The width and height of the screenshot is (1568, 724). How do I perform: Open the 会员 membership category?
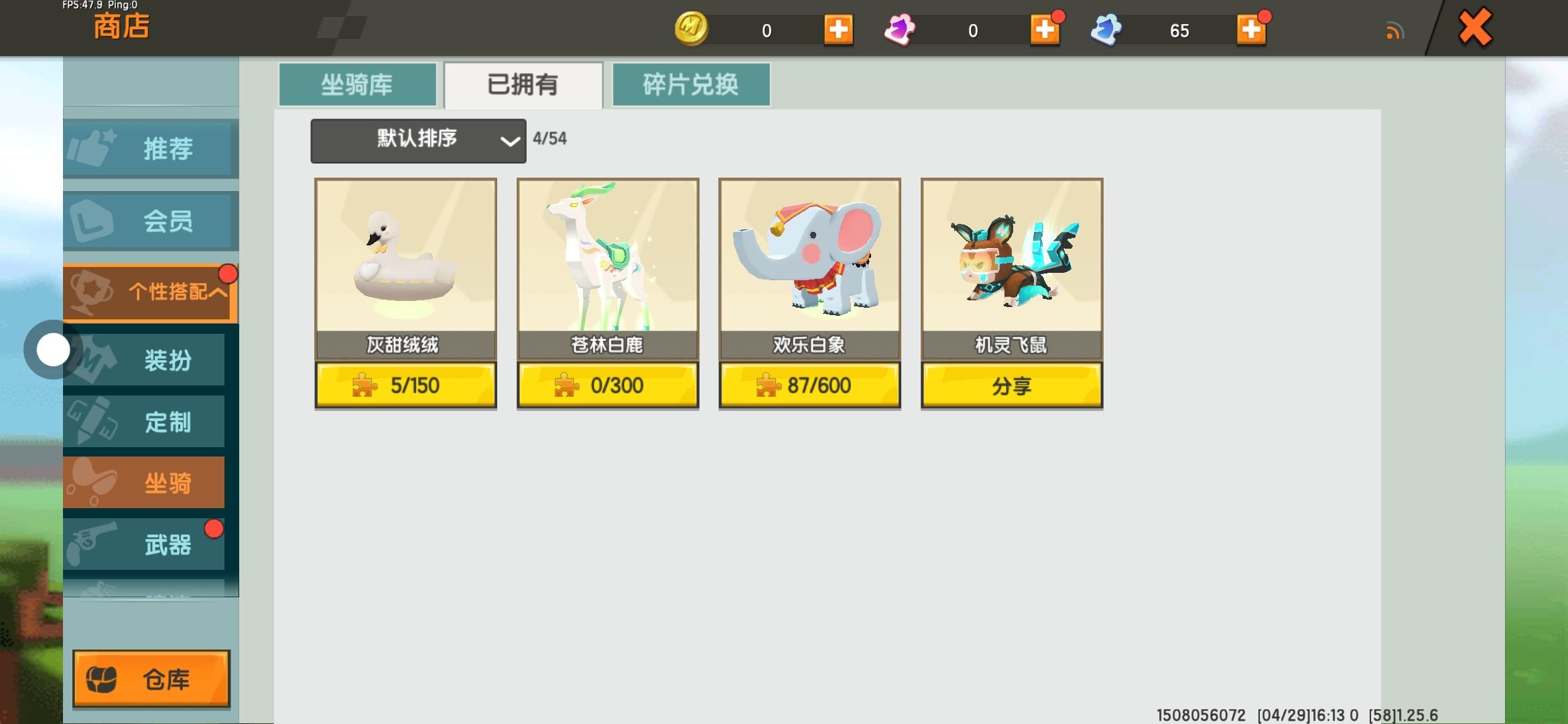151,221
